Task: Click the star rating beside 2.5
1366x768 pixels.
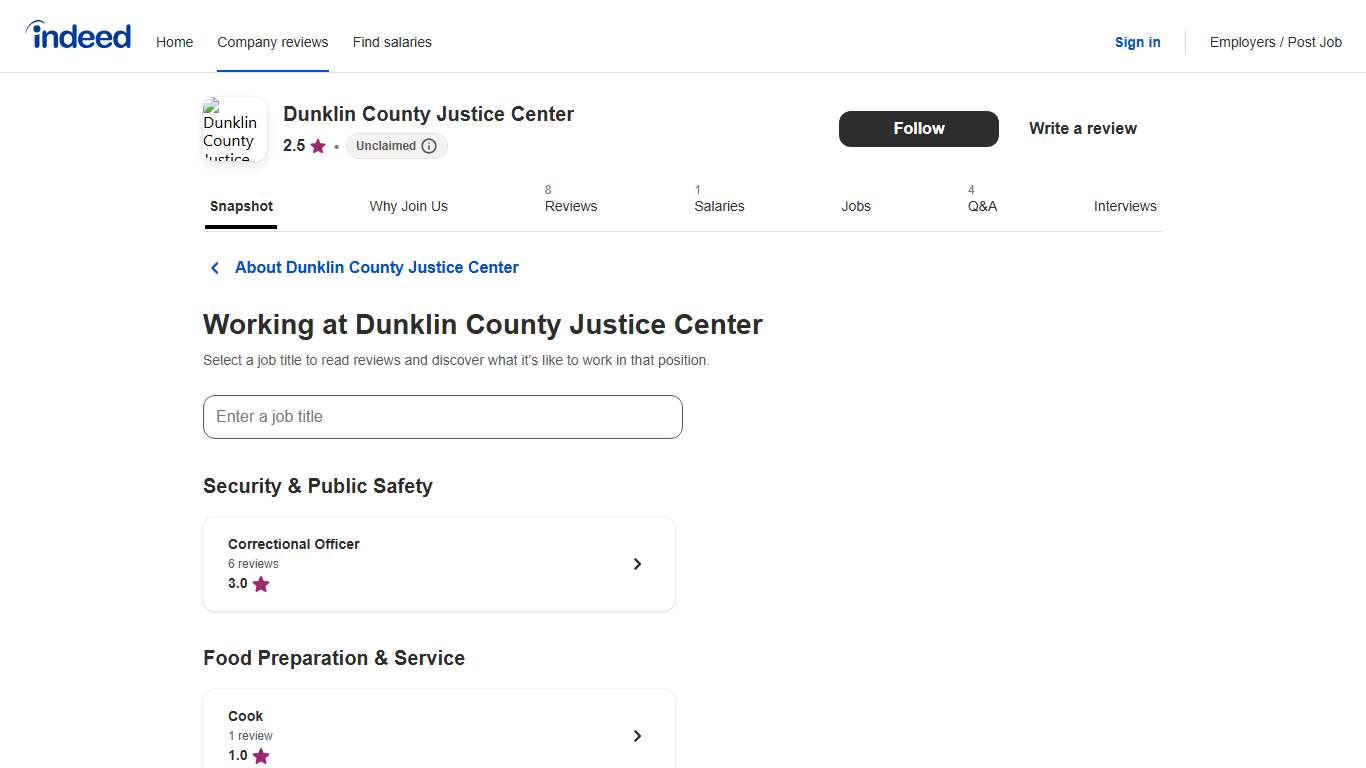Action: point(318,146)
